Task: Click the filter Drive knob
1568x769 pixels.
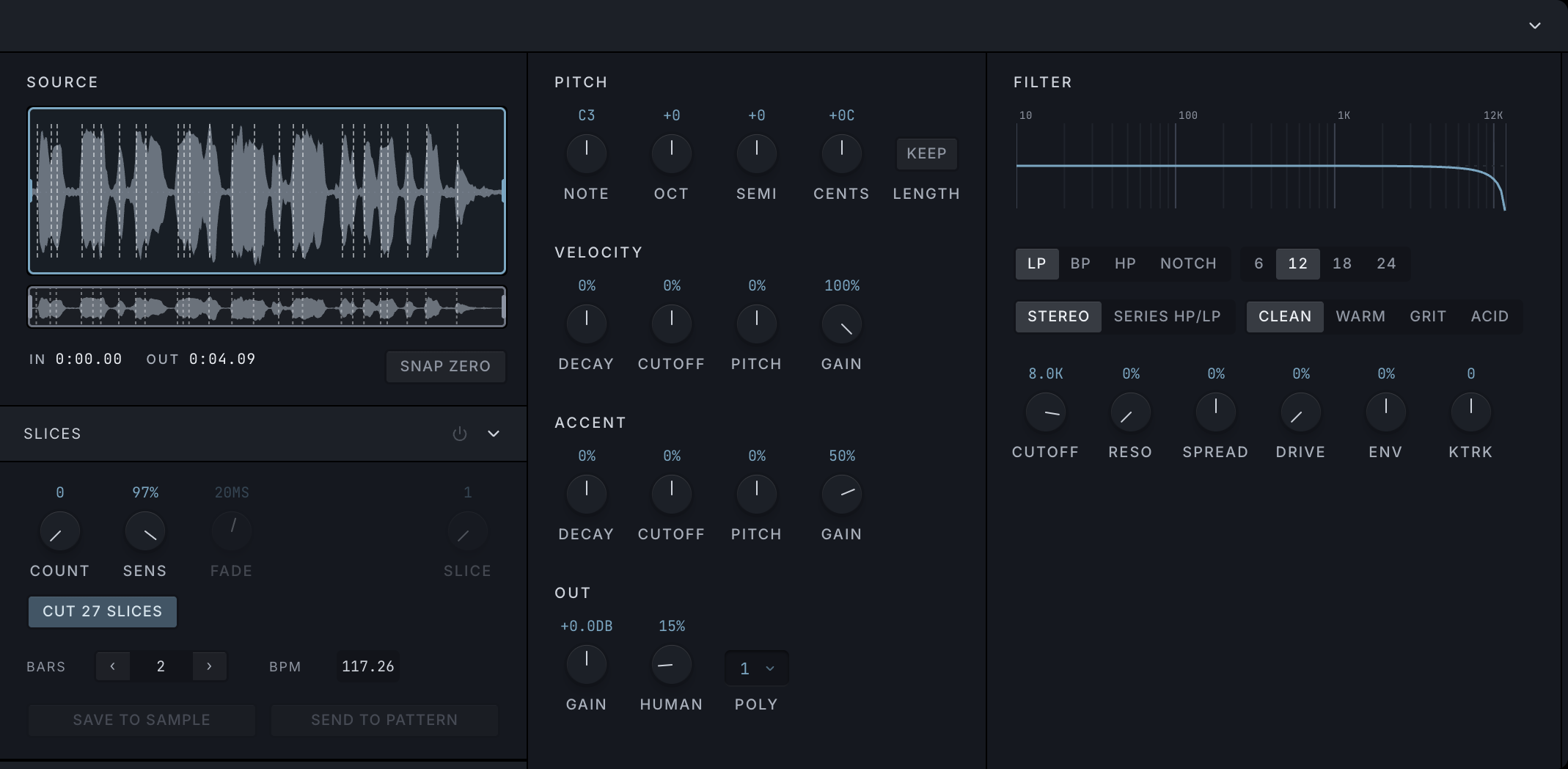Action: click(x=1301, y=412)
